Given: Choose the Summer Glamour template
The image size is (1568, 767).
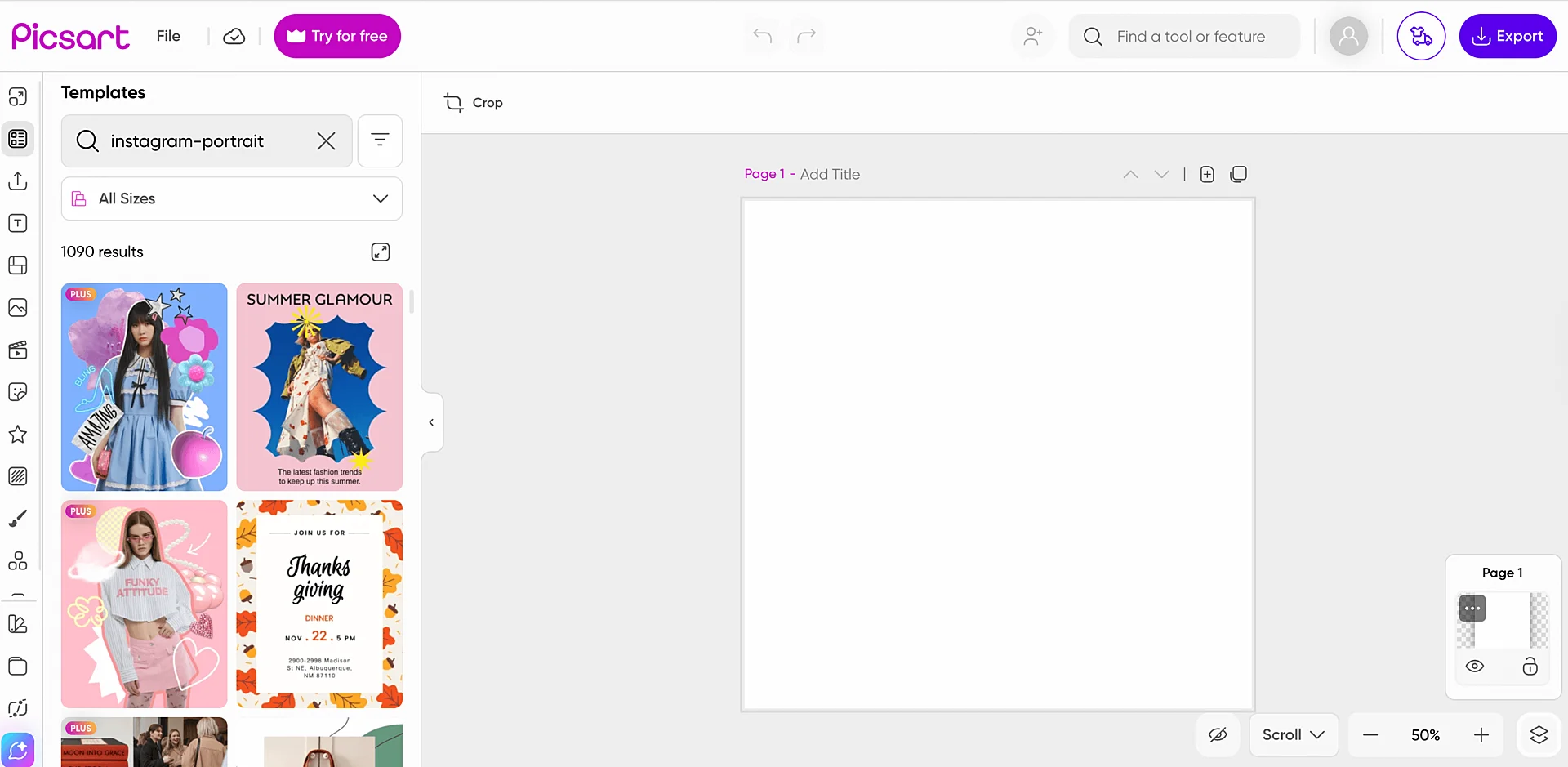Looking at the screenshot, I should coord(319,387).
